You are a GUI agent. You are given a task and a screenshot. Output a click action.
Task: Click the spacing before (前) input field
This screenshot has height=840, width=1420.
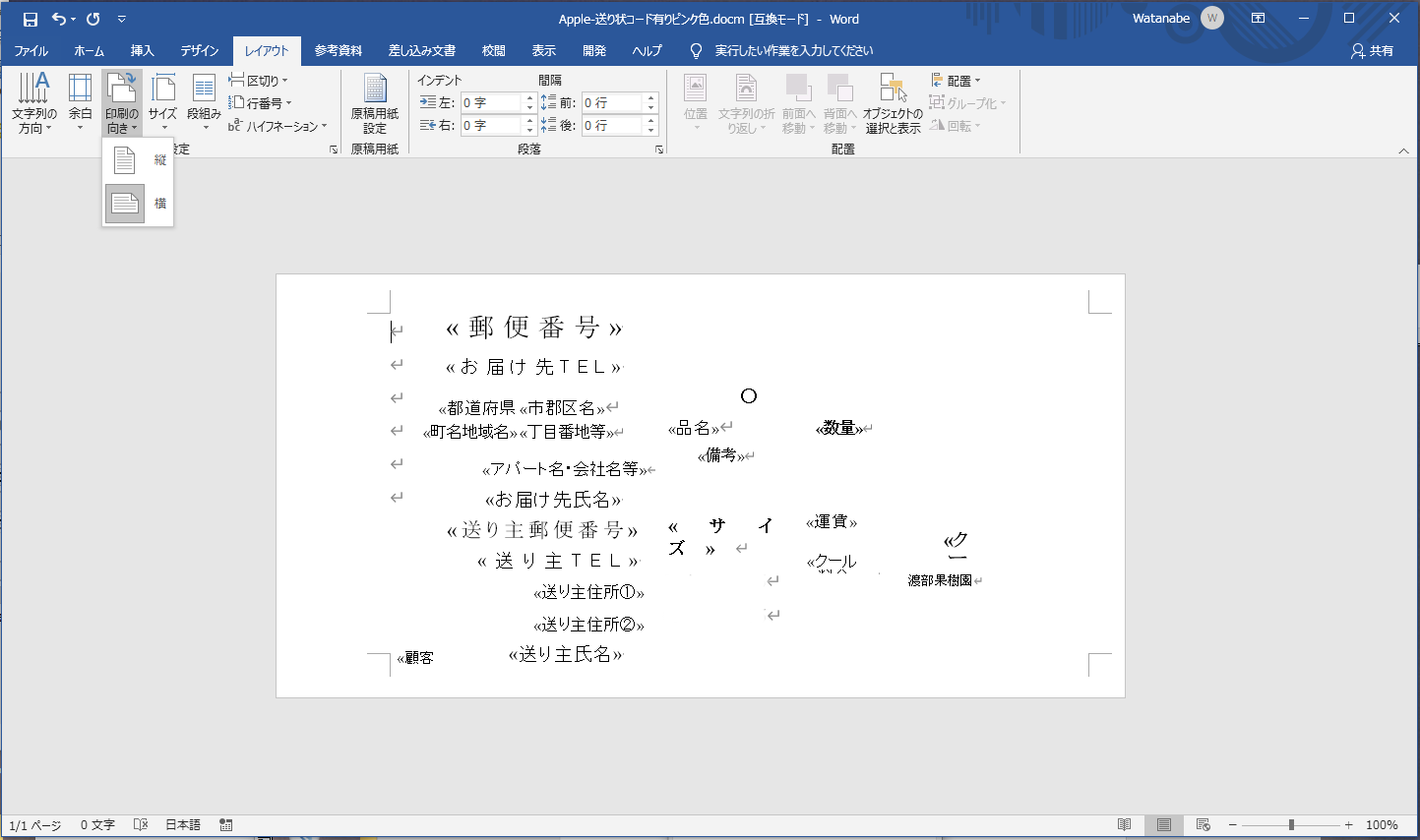(612, 102)
